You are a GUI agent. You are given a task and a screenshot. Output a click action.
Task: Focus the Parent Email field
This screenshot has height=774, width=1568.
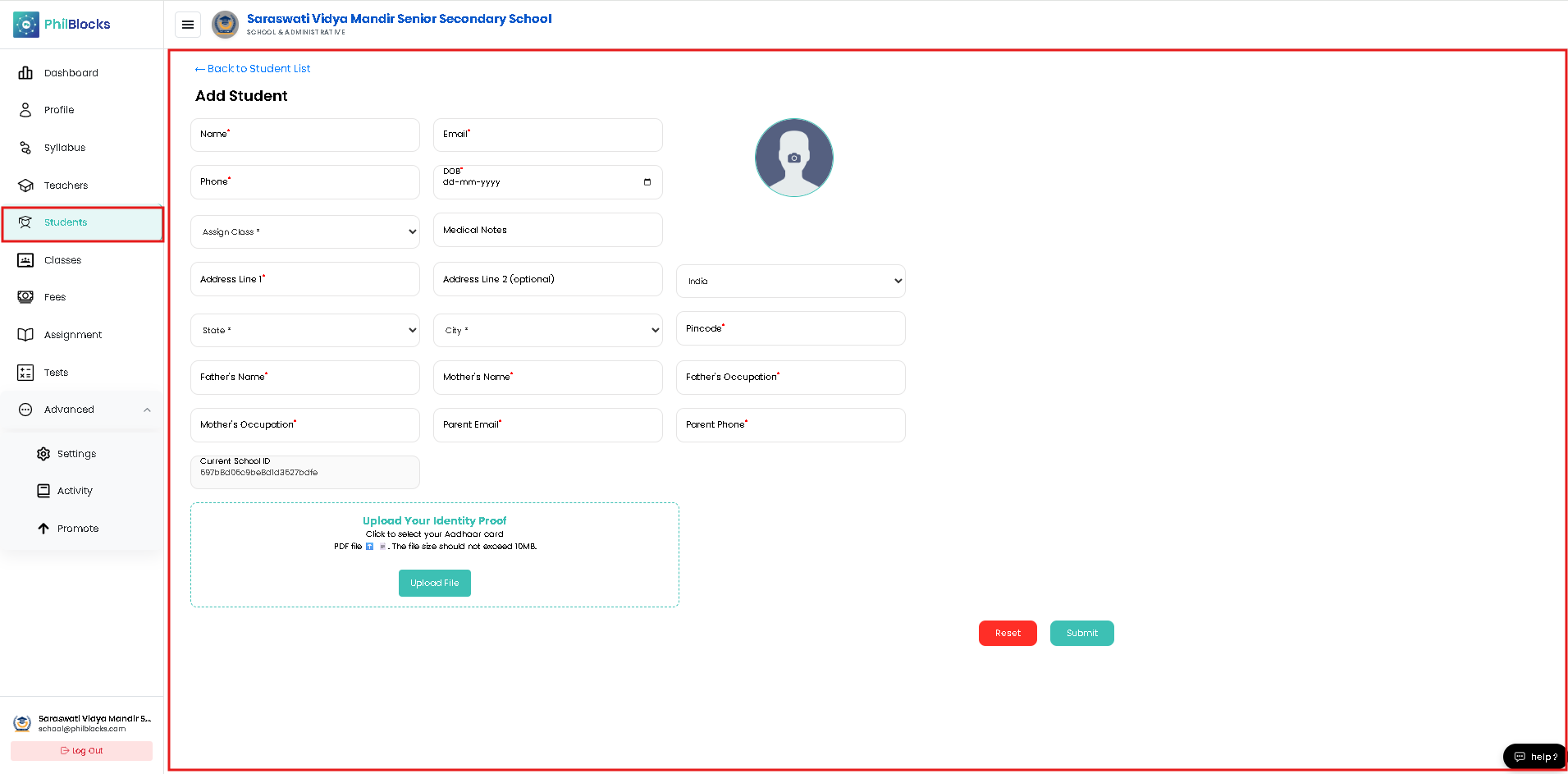[548, 425]
